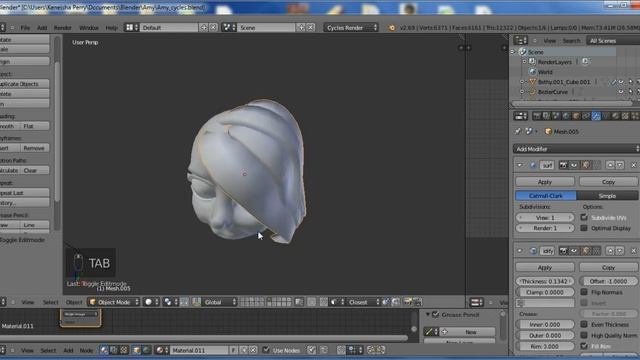Enable Even Thickness checkbox

pos(584,324)
